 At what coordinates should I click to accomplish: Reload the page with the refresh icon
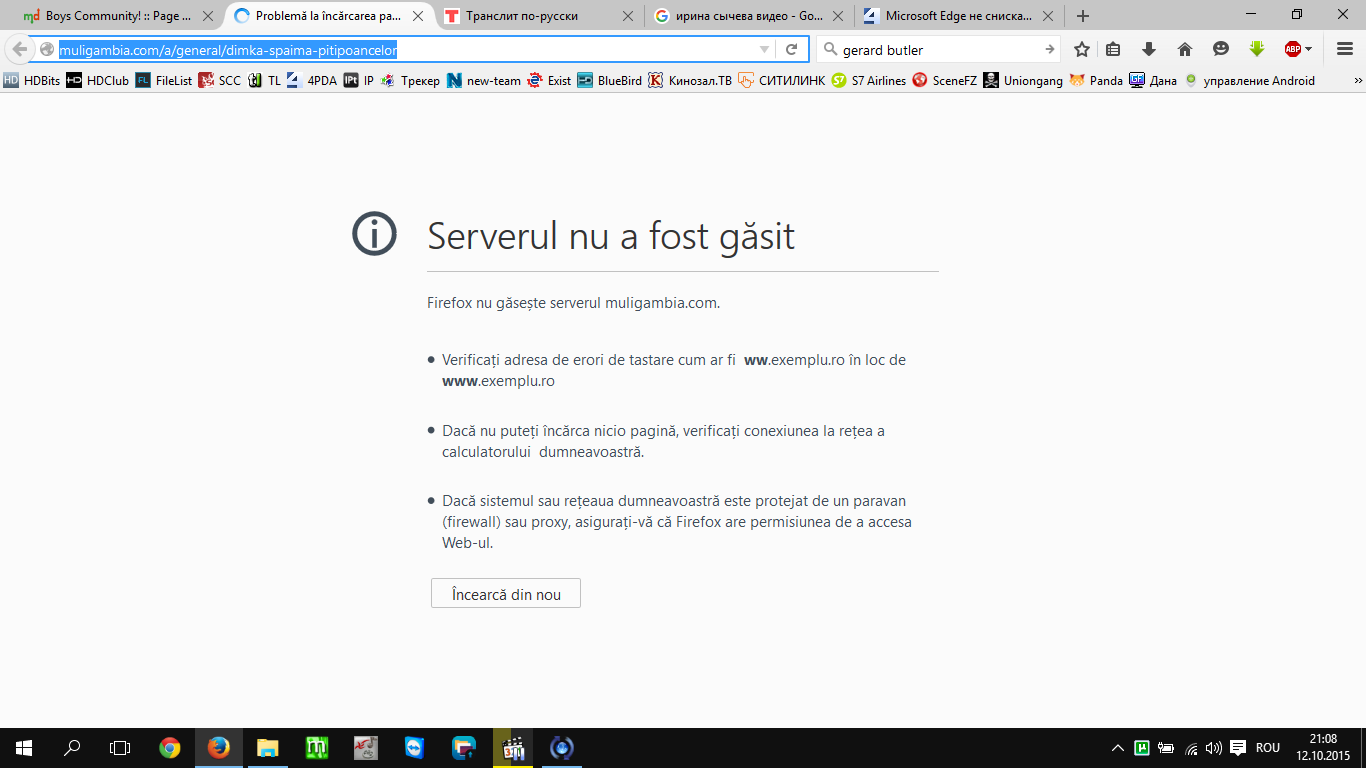coord(791,49)
